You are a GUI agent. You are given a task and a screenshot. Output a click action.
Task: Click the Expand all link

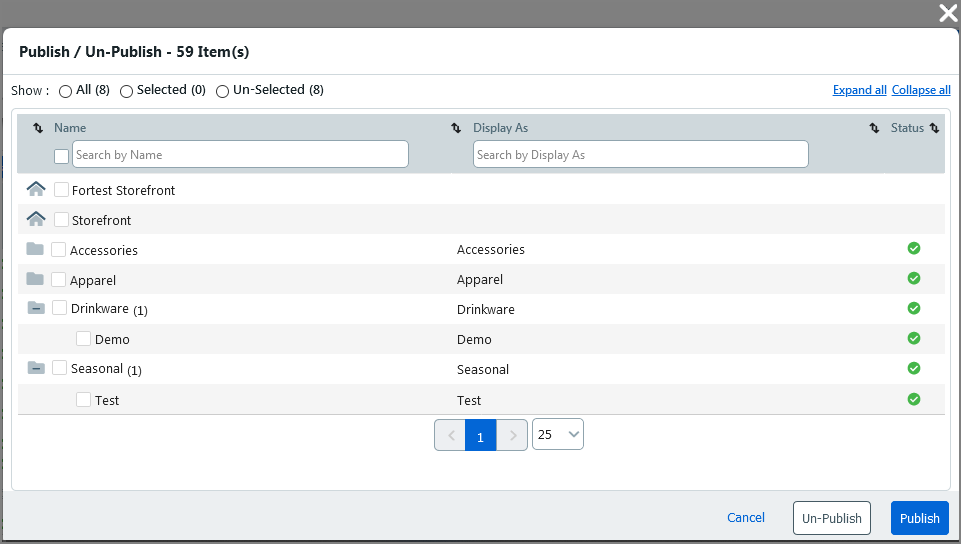click(859, 90)
